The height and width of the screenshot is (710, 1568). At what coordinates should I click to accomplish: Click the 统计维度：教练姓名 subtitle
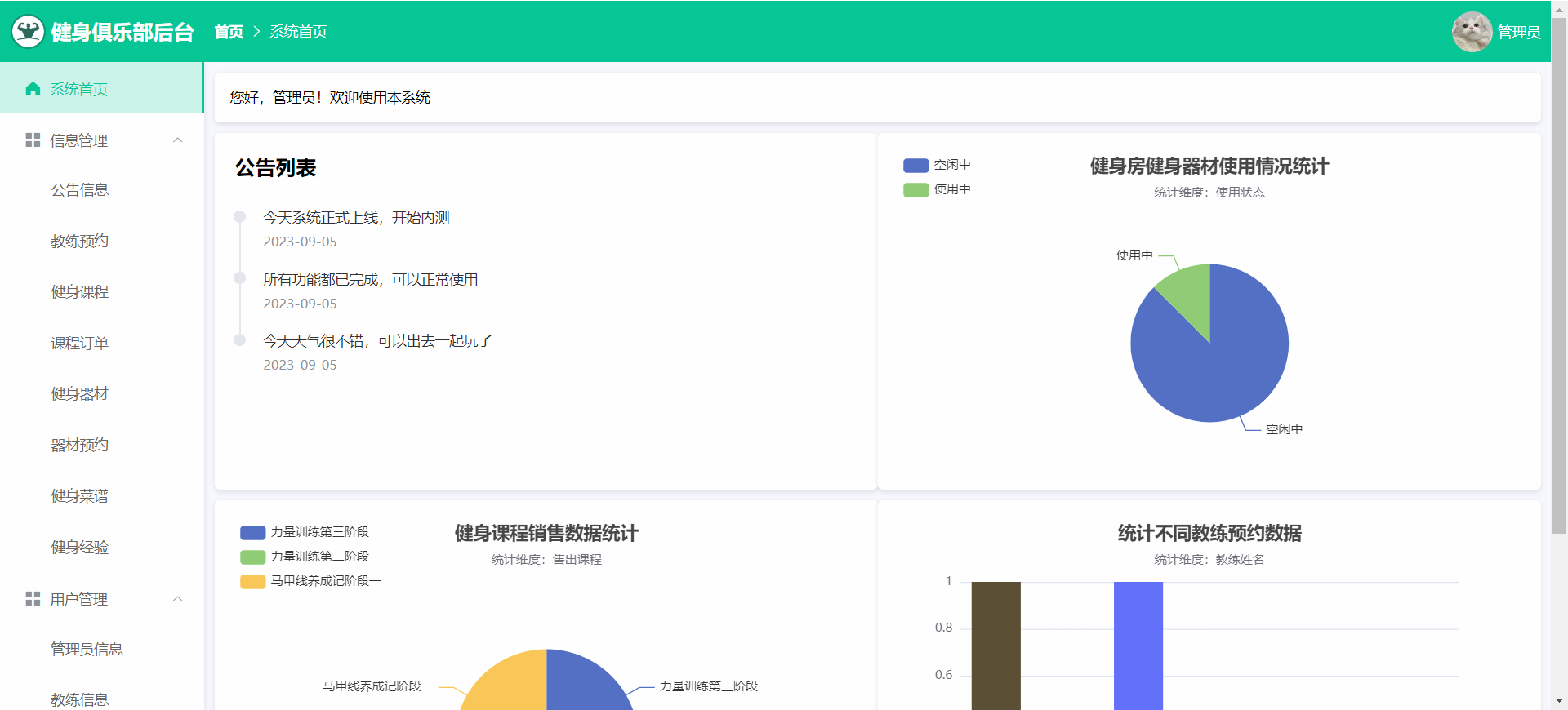pyautogui.click(x=1209, y=560)
